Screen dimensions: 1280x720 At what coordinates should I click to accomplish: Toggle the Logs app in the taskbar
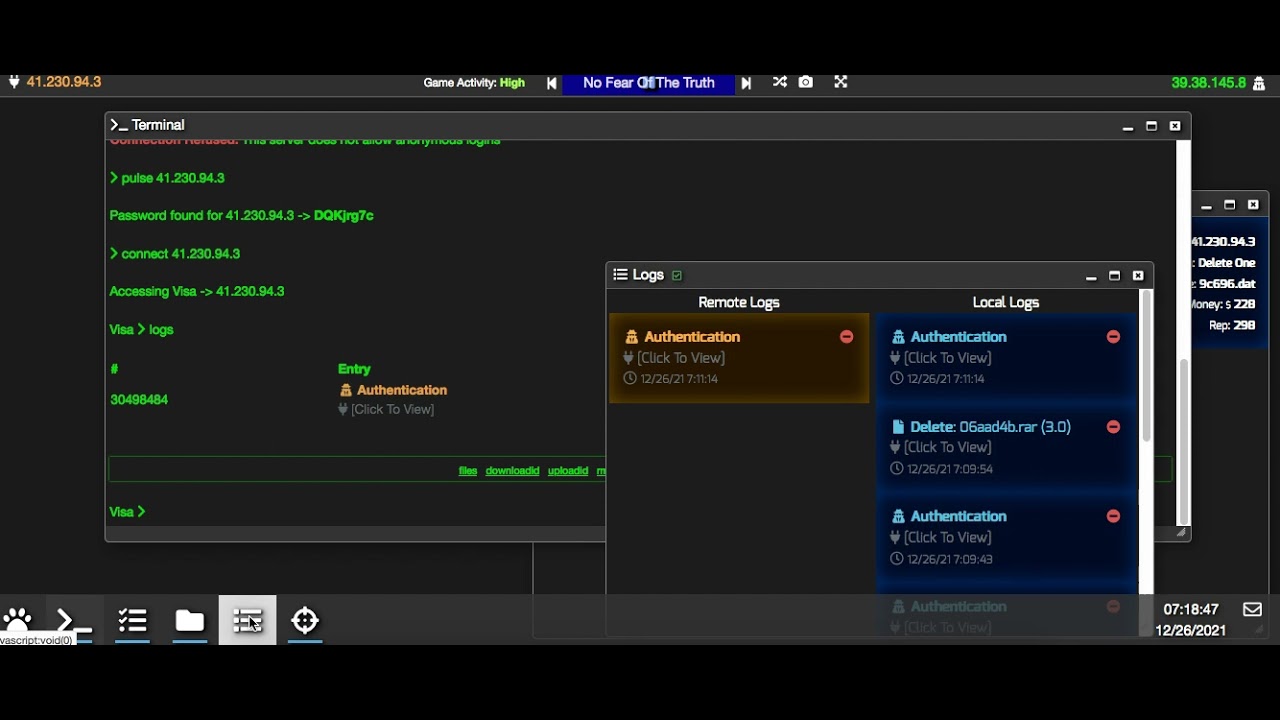[x=247, y=621]
